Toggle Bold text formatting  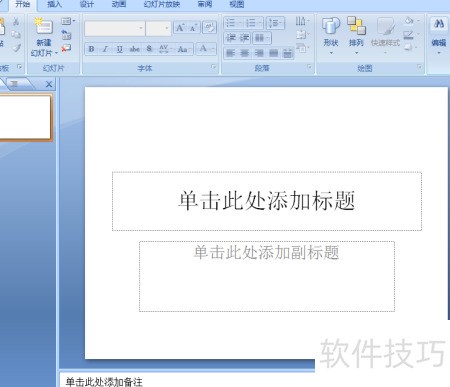coord(91,49)
